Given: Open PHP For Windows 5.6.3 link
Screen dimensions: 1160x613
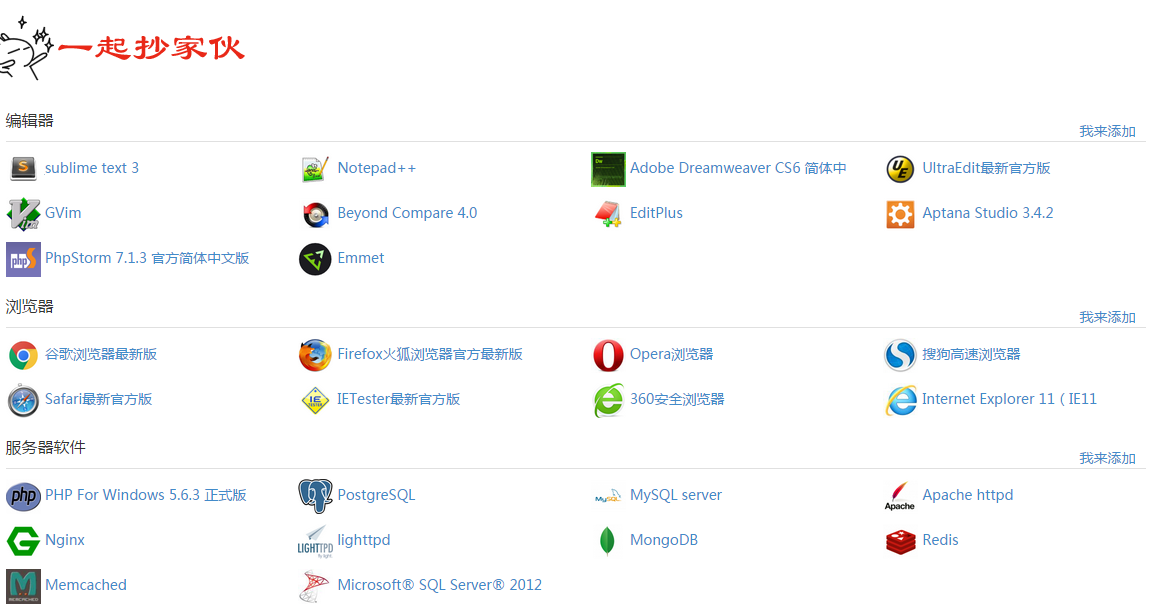Looking at the screenshot, I should 146,495.
